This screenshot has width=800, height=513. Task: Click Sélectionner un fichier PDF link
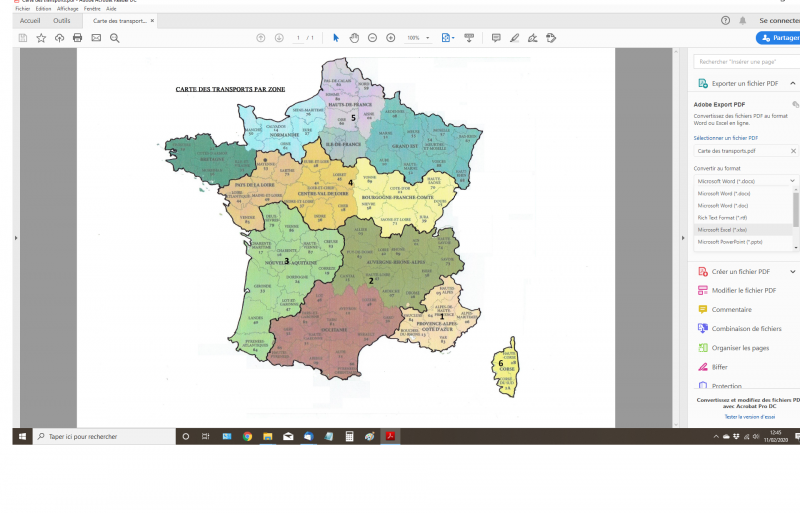click(x=726, y=137)
